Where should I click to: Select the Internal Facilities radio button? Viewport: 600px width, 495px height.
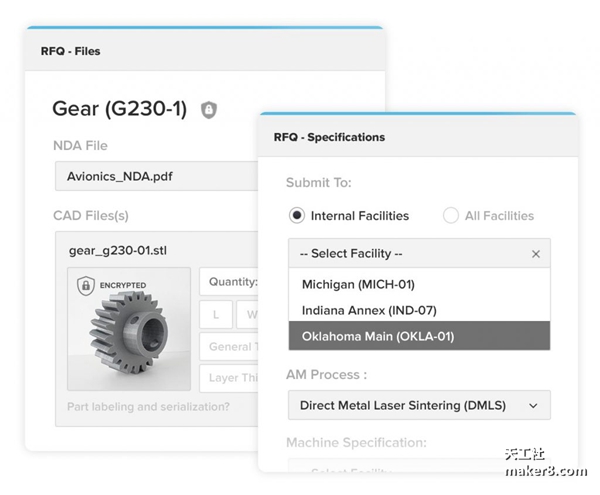click(x=296, y=215)
